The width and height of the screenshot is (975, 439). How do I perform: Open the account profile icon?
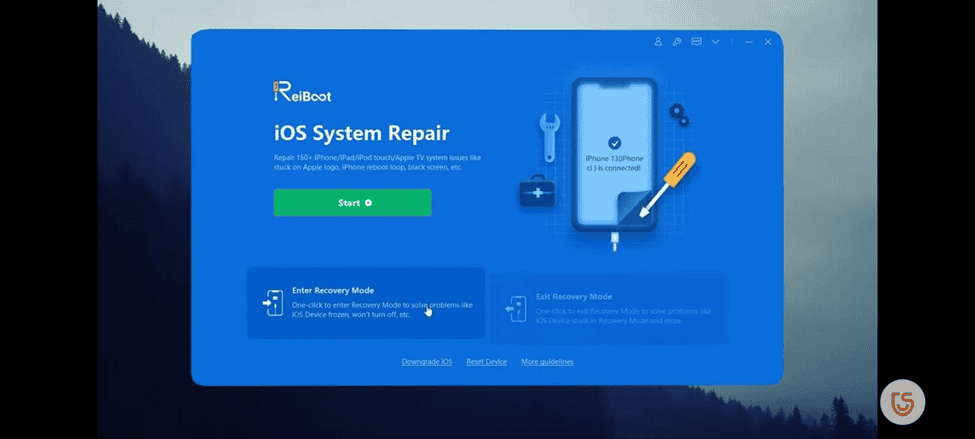point(658,42)
